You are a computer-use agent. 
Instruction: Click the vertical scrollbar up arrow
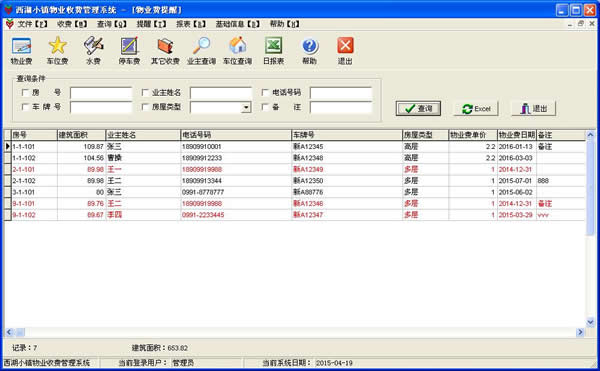click(590, 135)
